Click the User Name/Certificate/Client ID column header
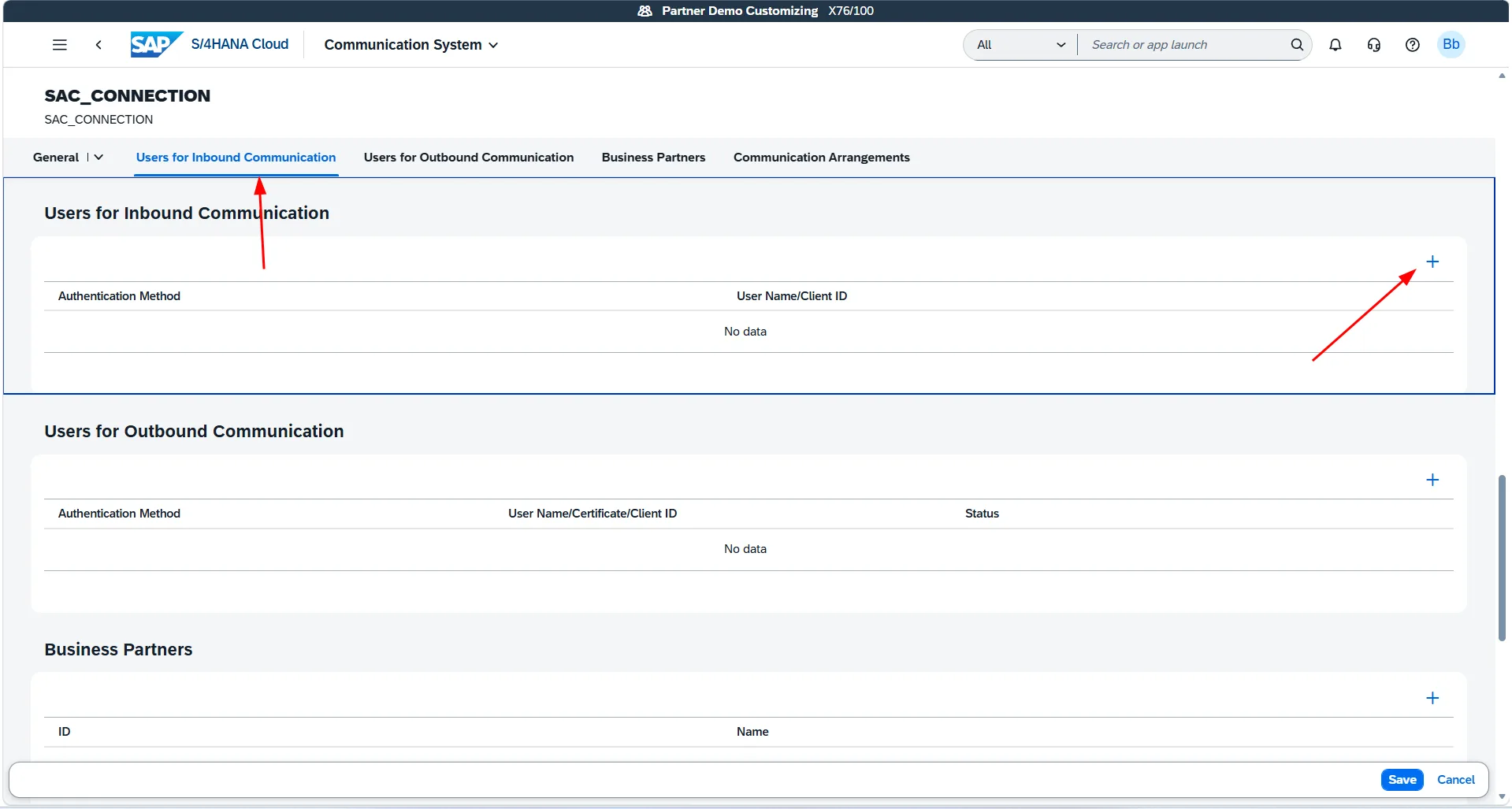The image size is (1512, 809). click(x=593, y=514)
